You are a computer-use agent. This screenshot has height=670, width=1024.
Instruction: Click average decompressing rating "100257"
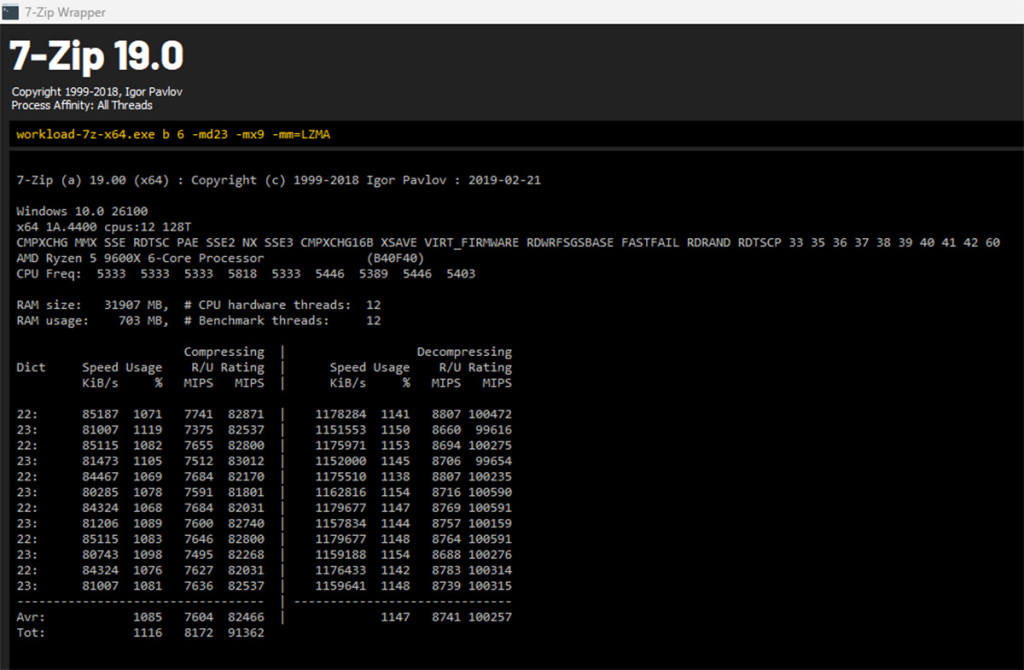click(490, 617)
